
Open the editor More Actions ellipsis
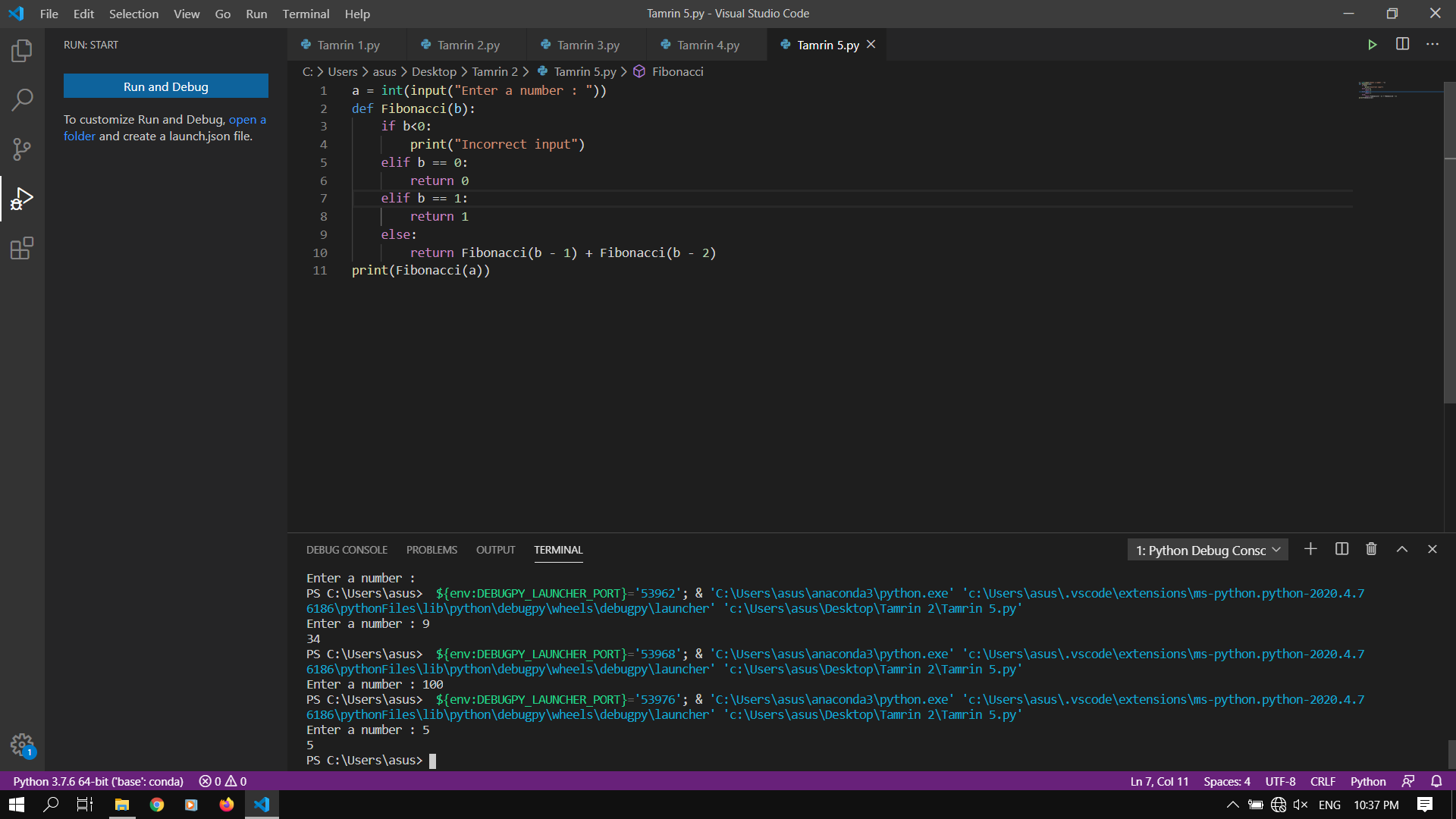1432,44
